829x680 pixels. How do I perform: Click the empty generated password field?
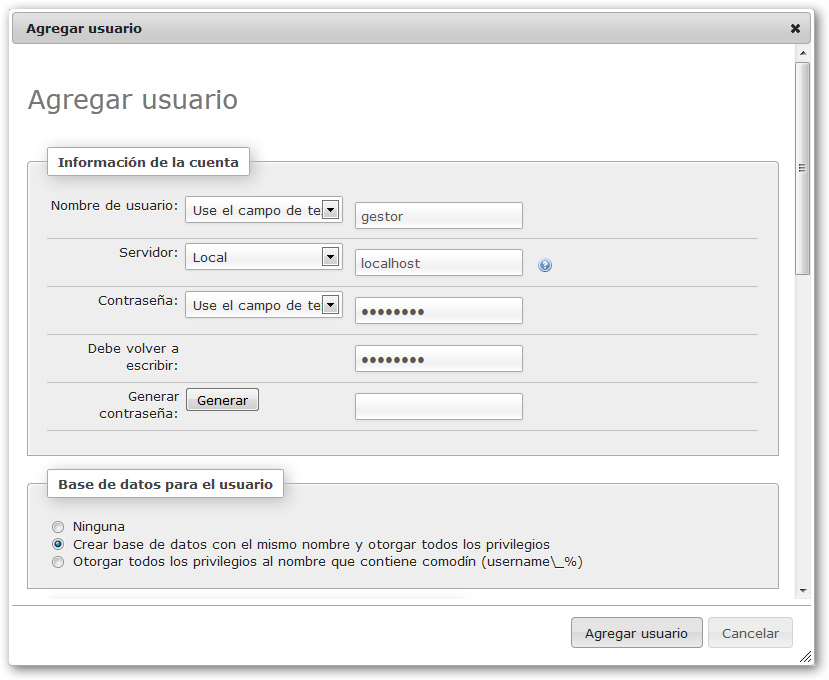tap(438, 406)
